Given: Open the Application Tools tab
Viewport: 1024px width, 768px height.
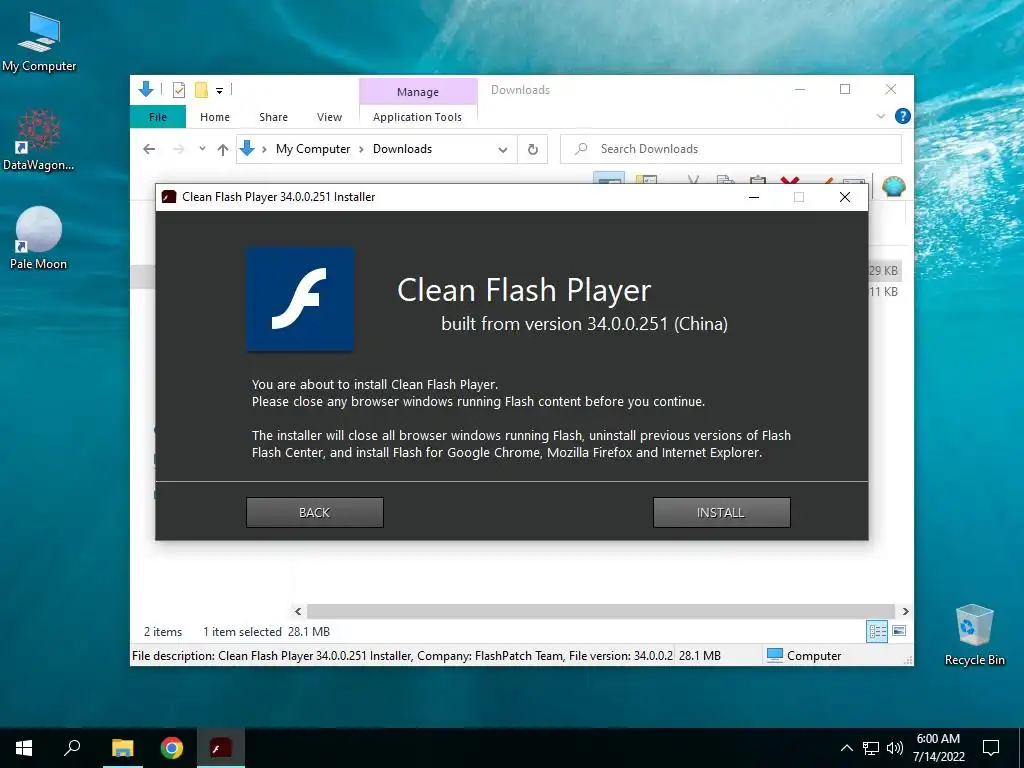Looking at the screenshot, I should click(417, 117).
